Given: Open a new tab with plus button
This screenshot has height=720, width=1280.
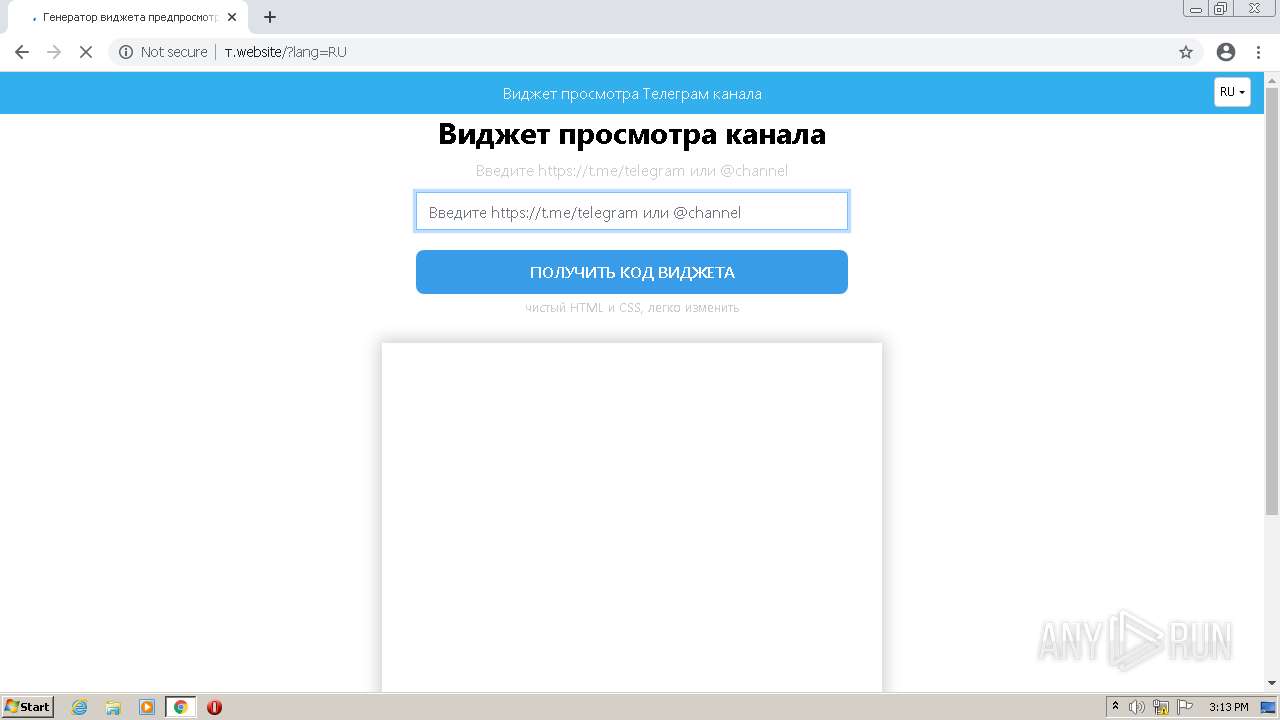Looking at the screenshot, I should tap(270, 17).
